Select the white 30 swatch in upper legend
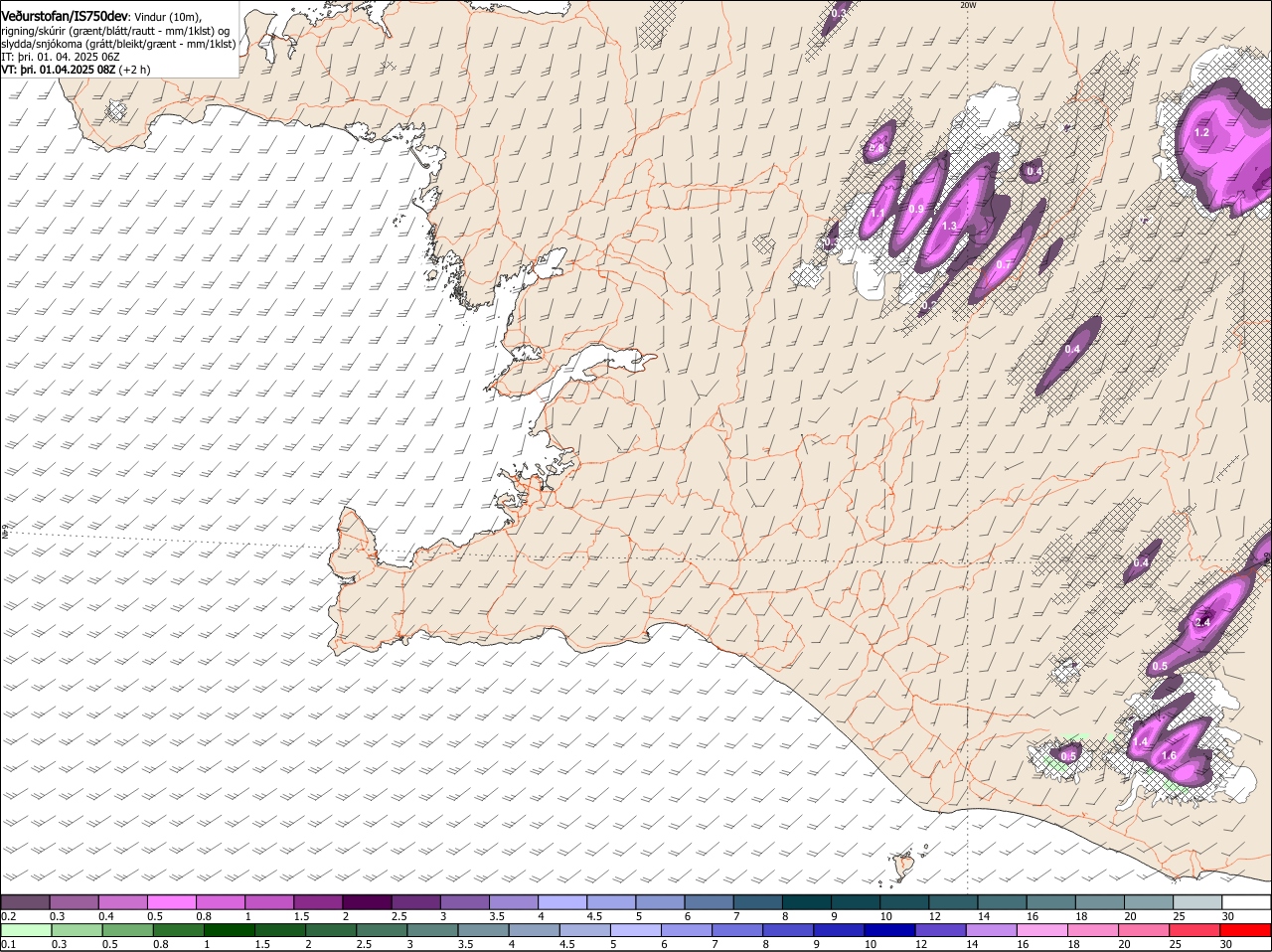The width and height of the screenshot is (1272, 952). [1246, 902]
